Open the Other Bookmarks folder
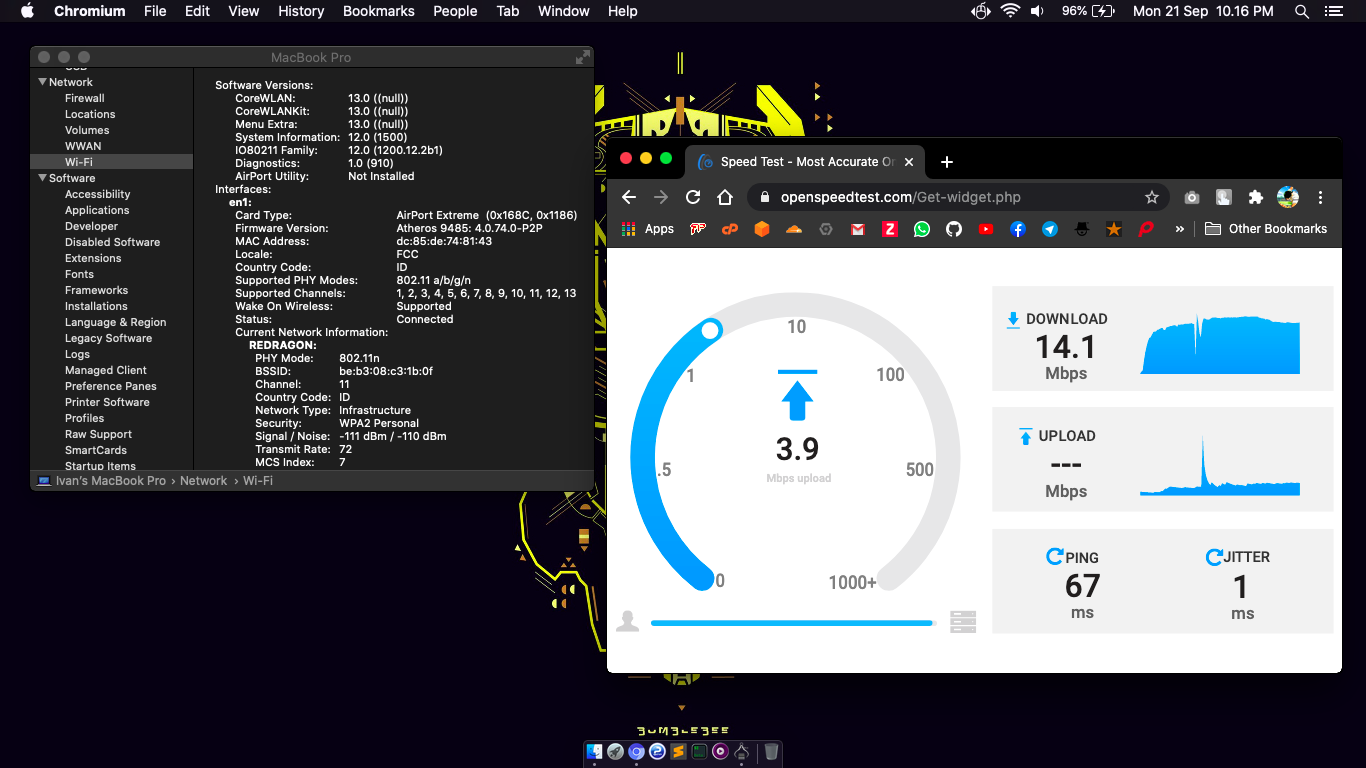This screenshot has width=1366, height=768. [1266, 229]
